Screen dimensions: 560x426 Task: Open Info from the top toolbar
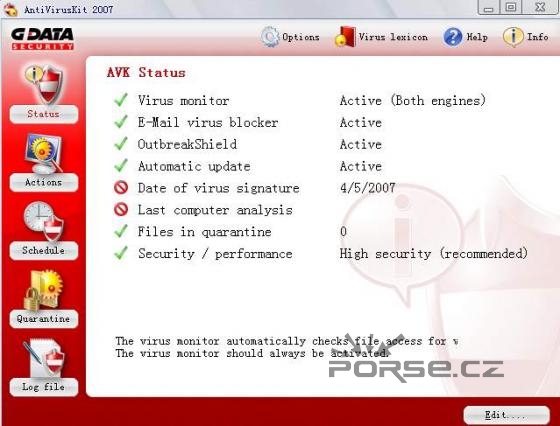[526, 37]
